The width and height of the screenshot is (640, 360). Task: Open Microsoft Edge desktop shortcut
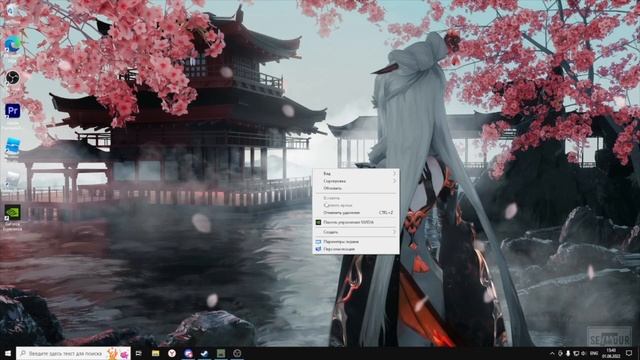coord(13,45)
